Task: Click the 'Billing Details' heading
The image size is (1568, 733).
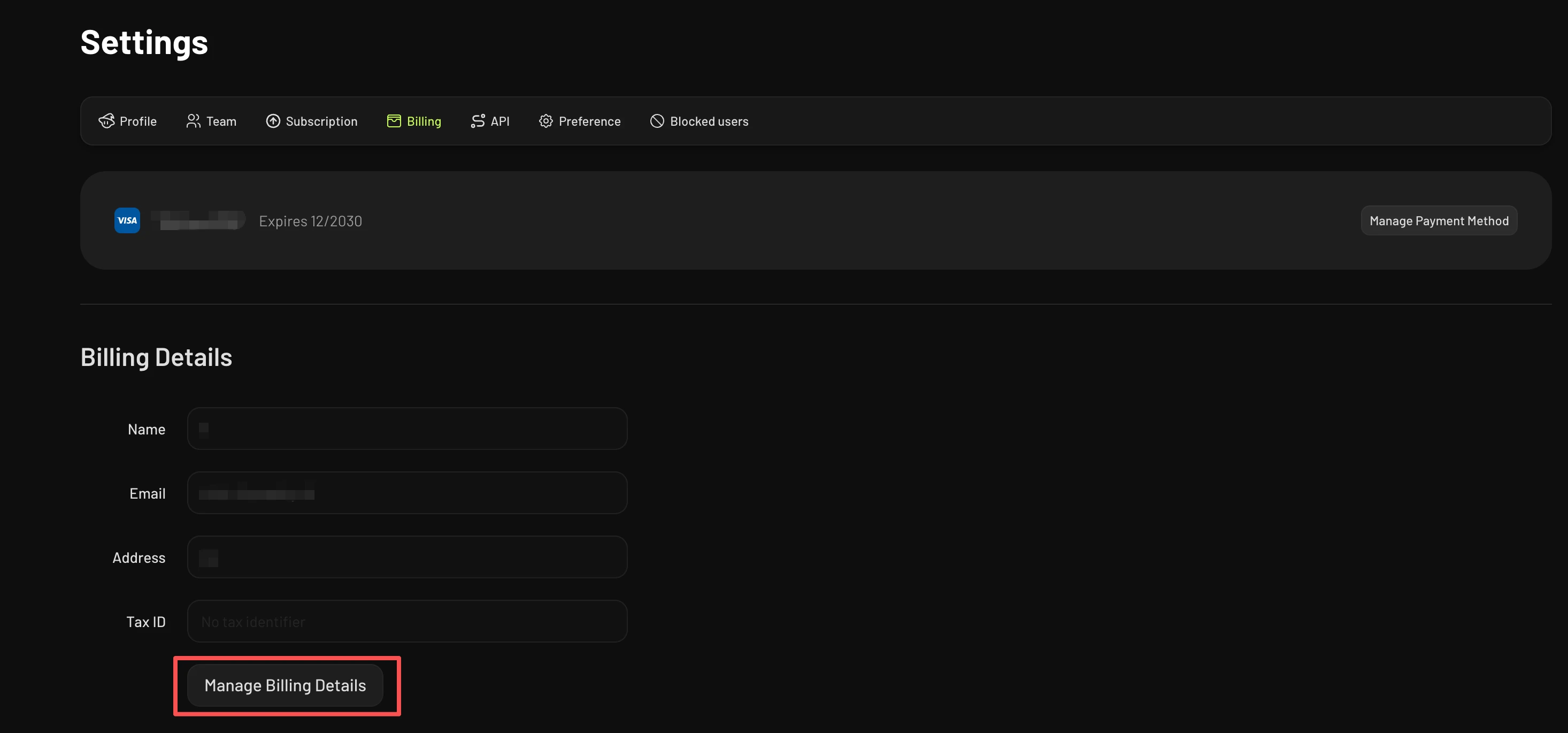Action: (157, 357)
